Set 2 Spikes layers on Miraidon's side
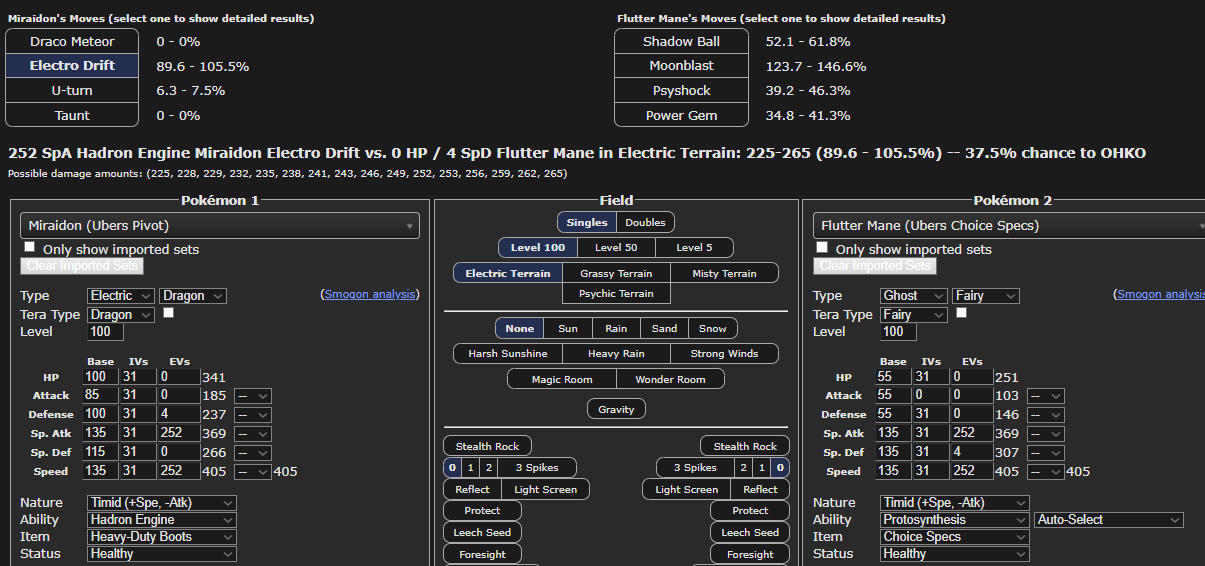Image resolution: width=1205 pixels, height=566 pixels. click(x=488, y=467)
